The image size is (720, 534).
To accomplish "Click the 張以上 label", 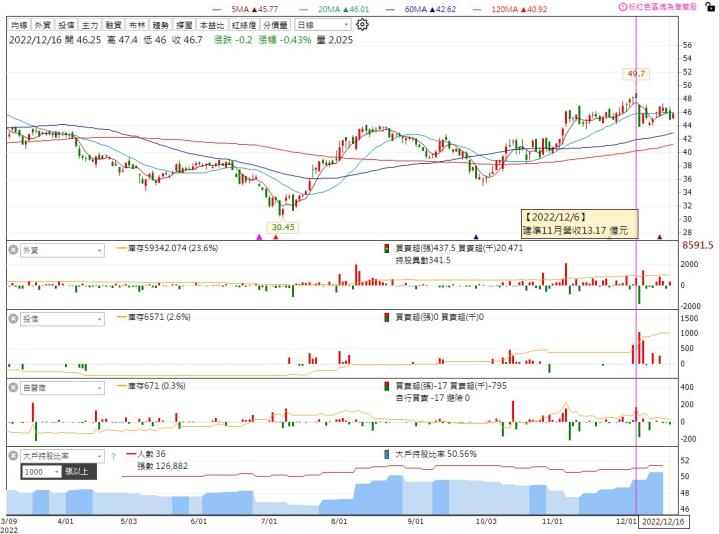I will pos(77,472).
